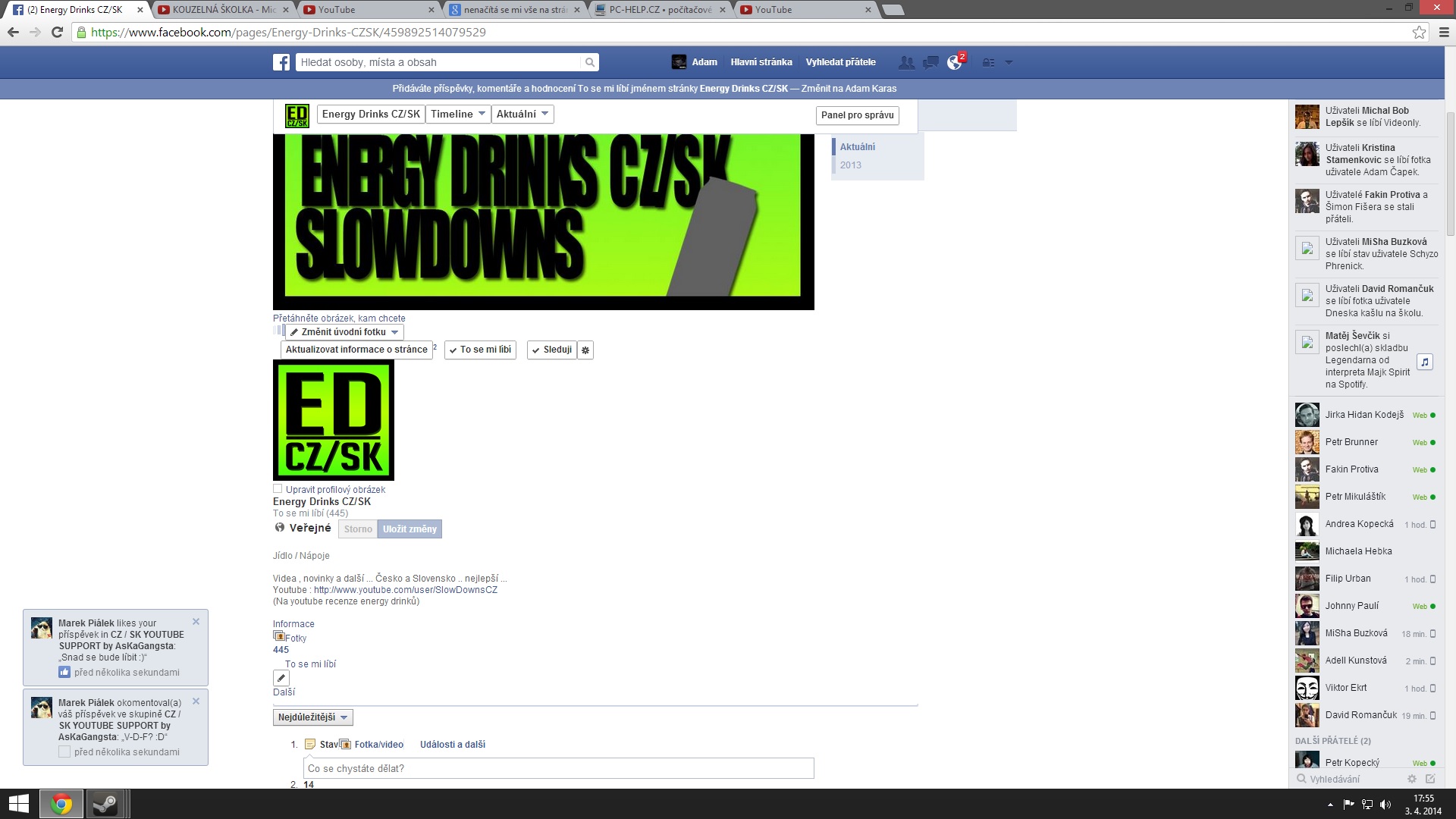
Task: Open the messages icon in the top bar
Action: click(x=930, y=62)
